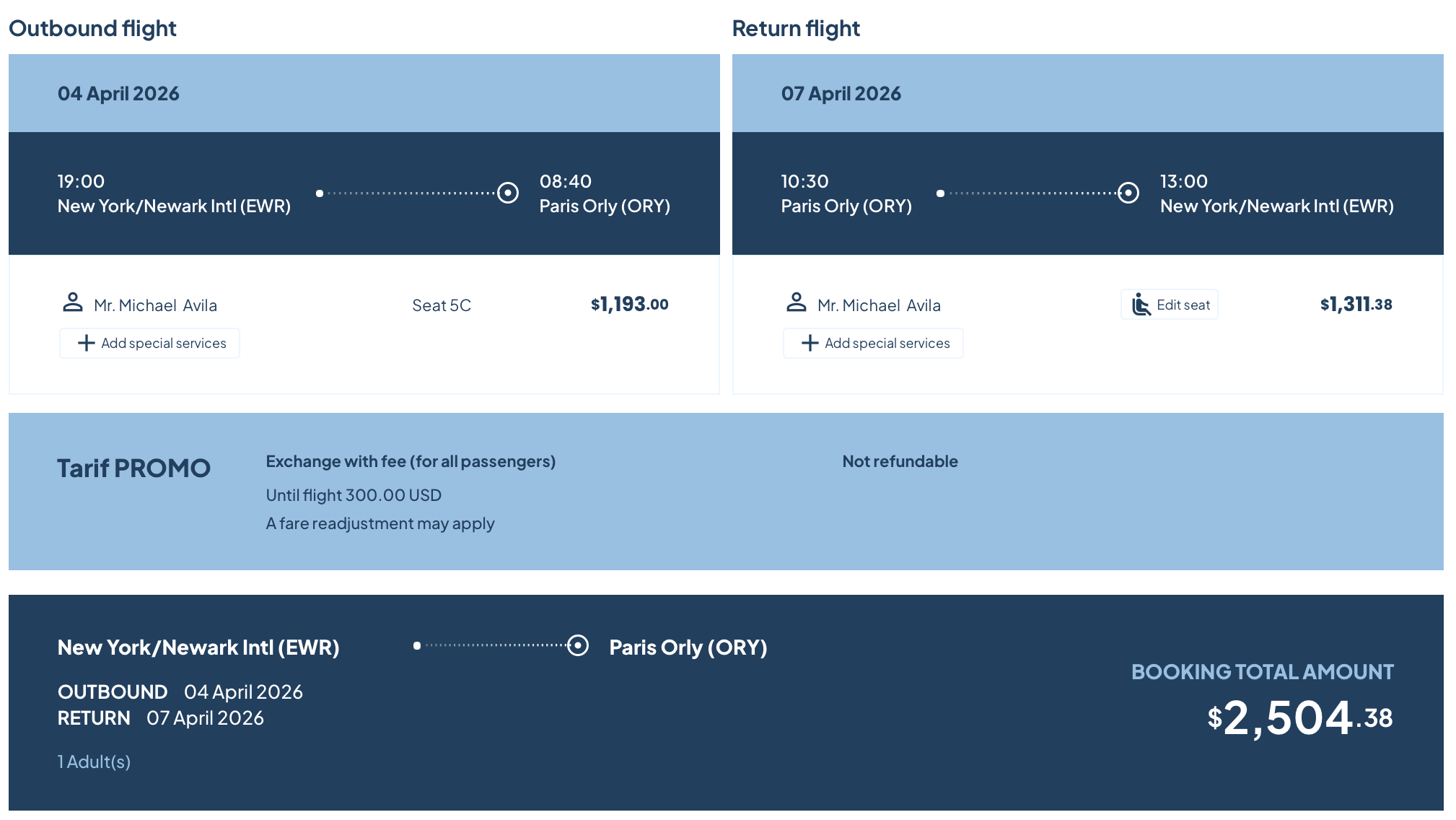This screenshot has height=820, width=1456.
Task: Click passenger icon in return flight card
Action: 797,302
